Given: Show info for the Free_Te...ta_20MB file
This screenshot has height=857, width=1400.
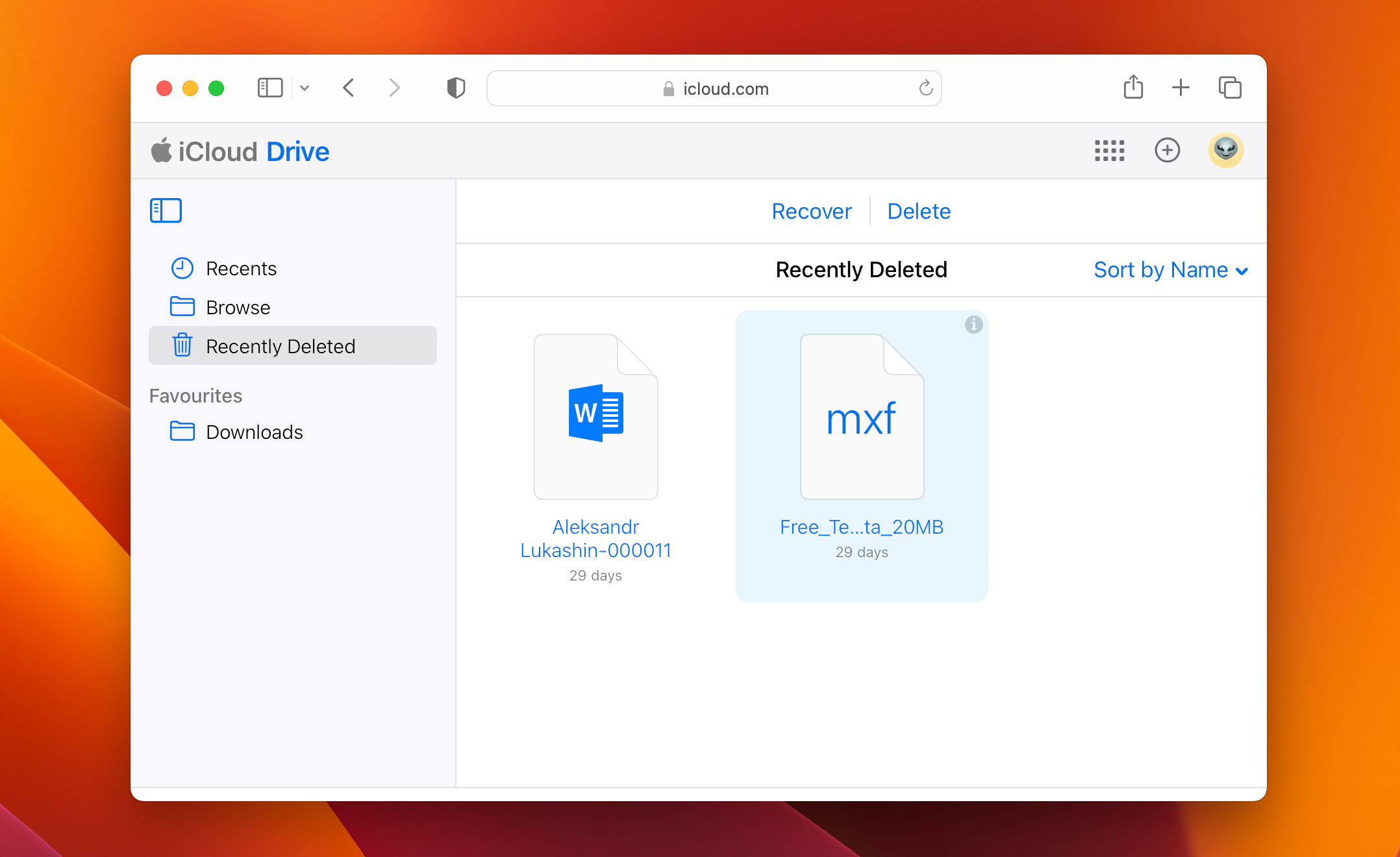Looking at the screenshot, I should pyautogui.click(x=973, y=324).
